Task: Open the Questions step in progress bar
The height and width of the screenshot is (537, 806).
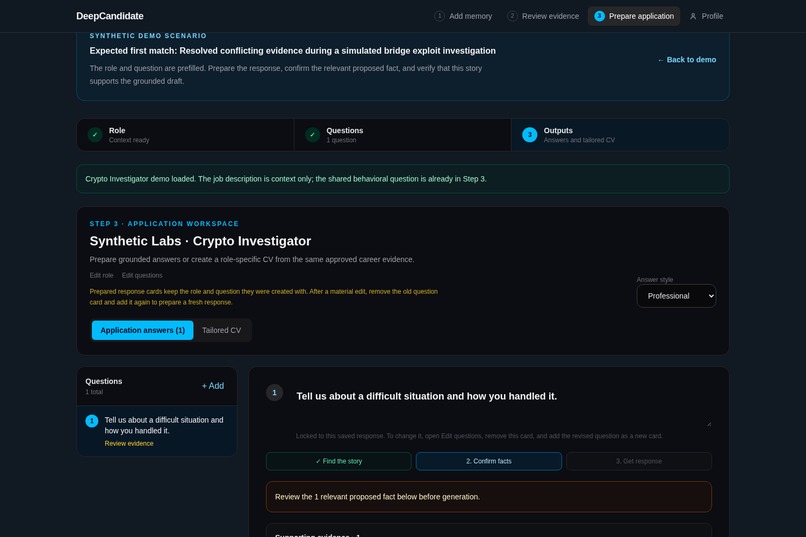Action: tap(402, 135)
